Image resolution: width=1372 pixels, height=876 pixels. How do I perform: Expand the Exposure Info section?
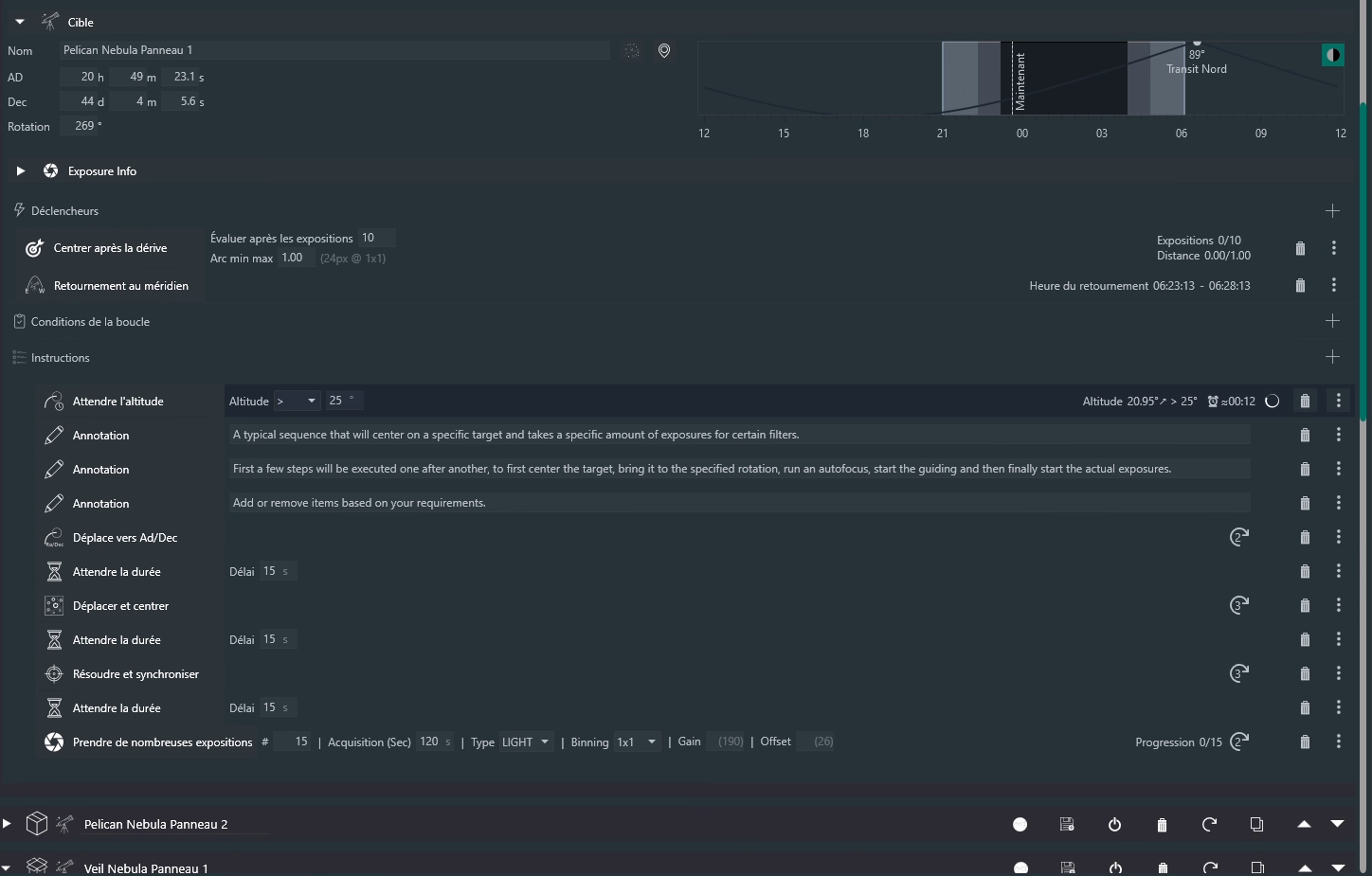pos(20,171)
